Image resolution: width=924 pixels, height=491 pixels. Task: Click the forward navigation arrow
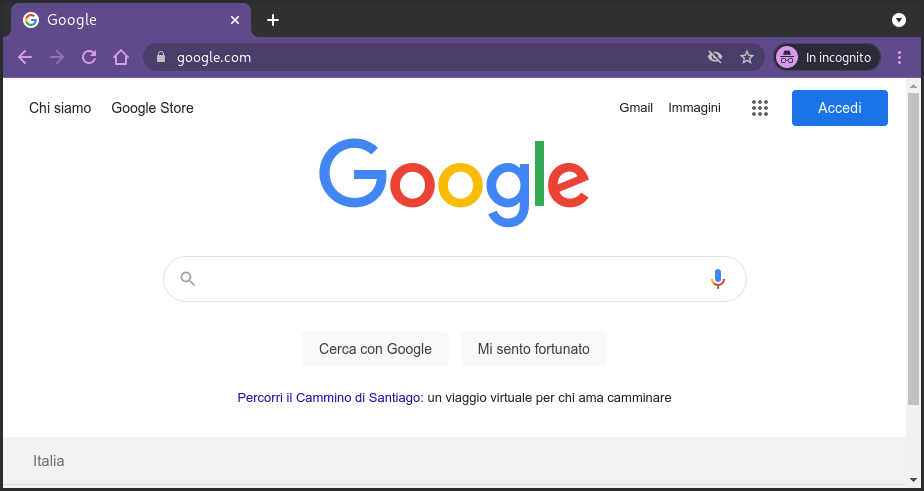[x=57, y=57]
